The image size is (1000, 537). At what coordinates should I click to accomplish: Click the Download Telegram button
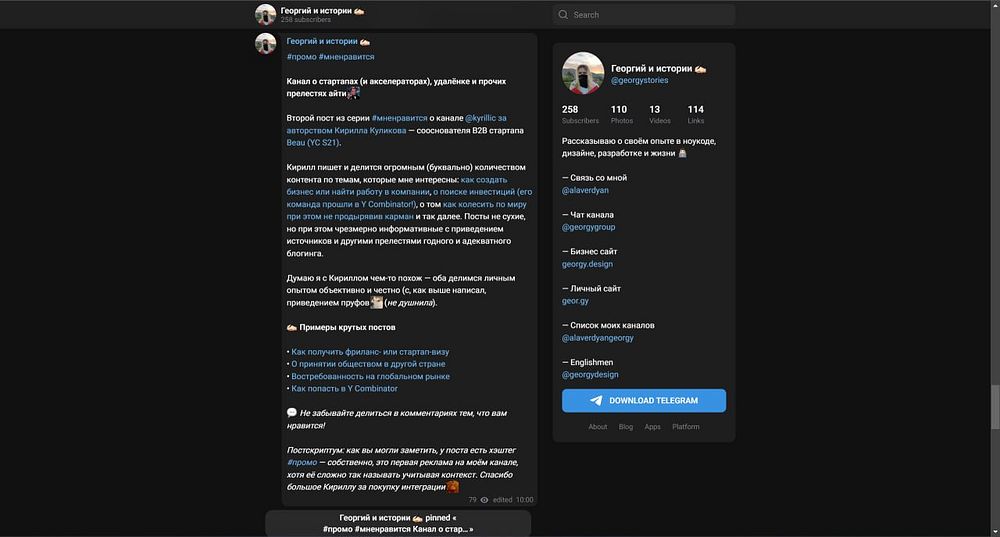tap(644, 401)
